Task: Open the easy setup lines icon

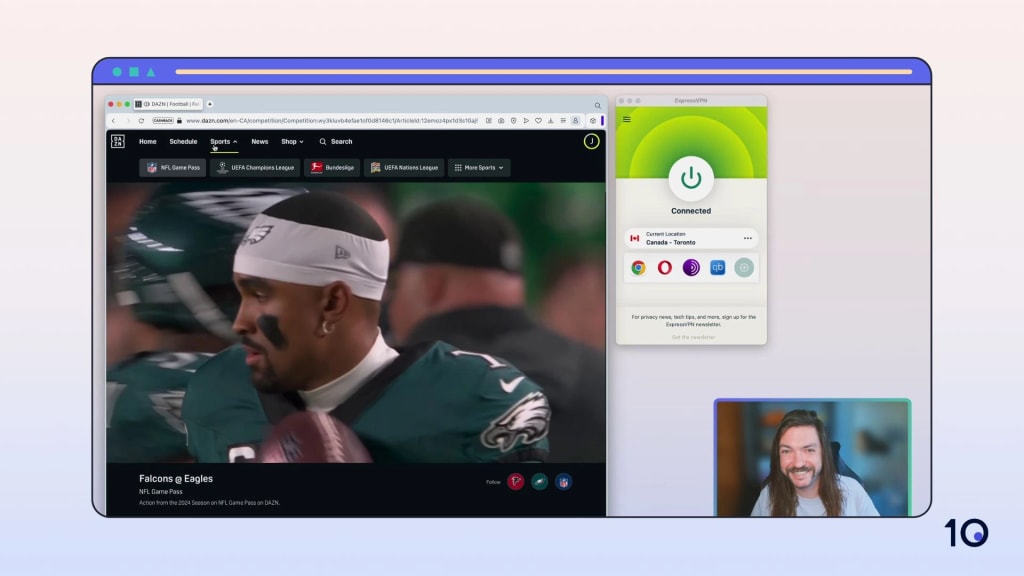Action: 563,121
